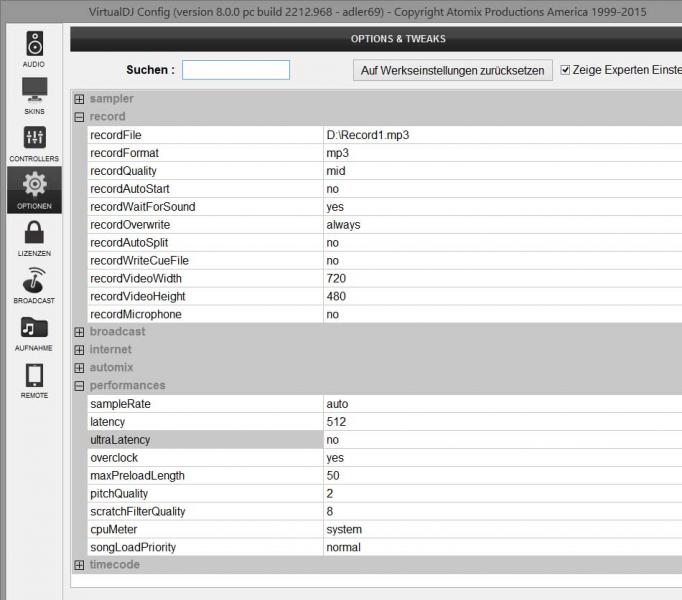
Task: Select the recordQuality option name
Action: (123, 171)
